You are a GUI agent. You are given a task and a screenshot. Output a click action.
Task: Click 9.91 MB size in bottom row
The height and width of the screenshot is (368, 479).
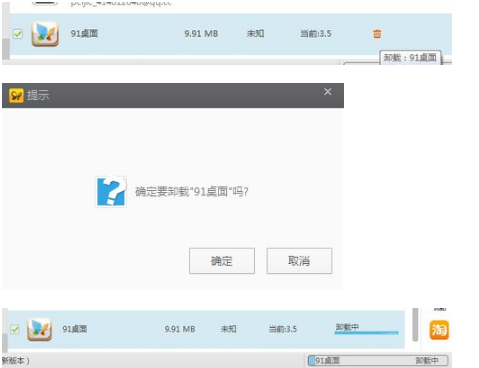(180, 329)
